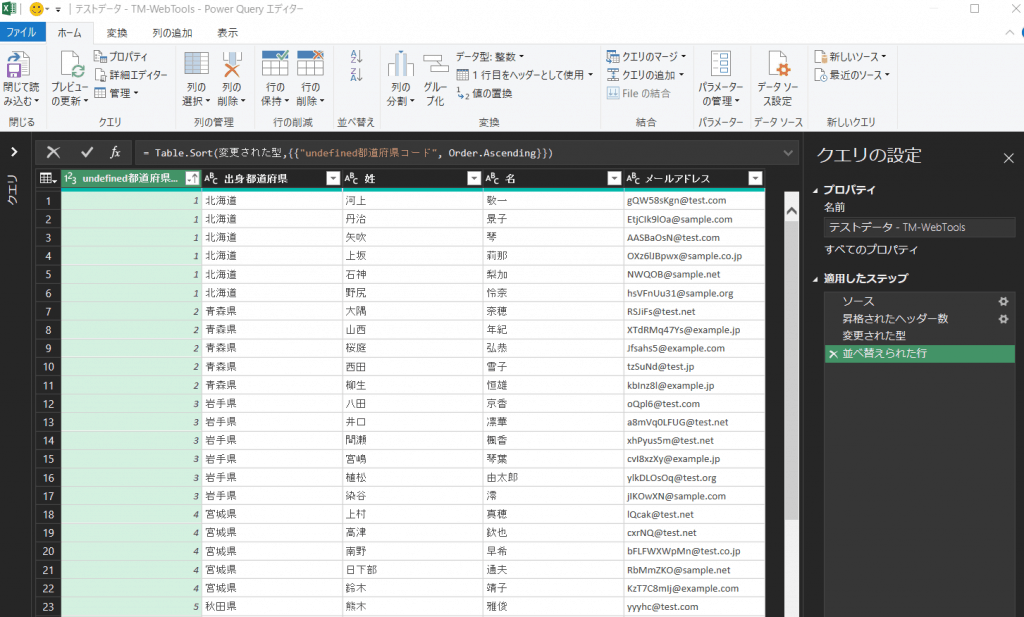
Task: Click the プレビューの更新 refresh icon
Action: coord(71,66)
